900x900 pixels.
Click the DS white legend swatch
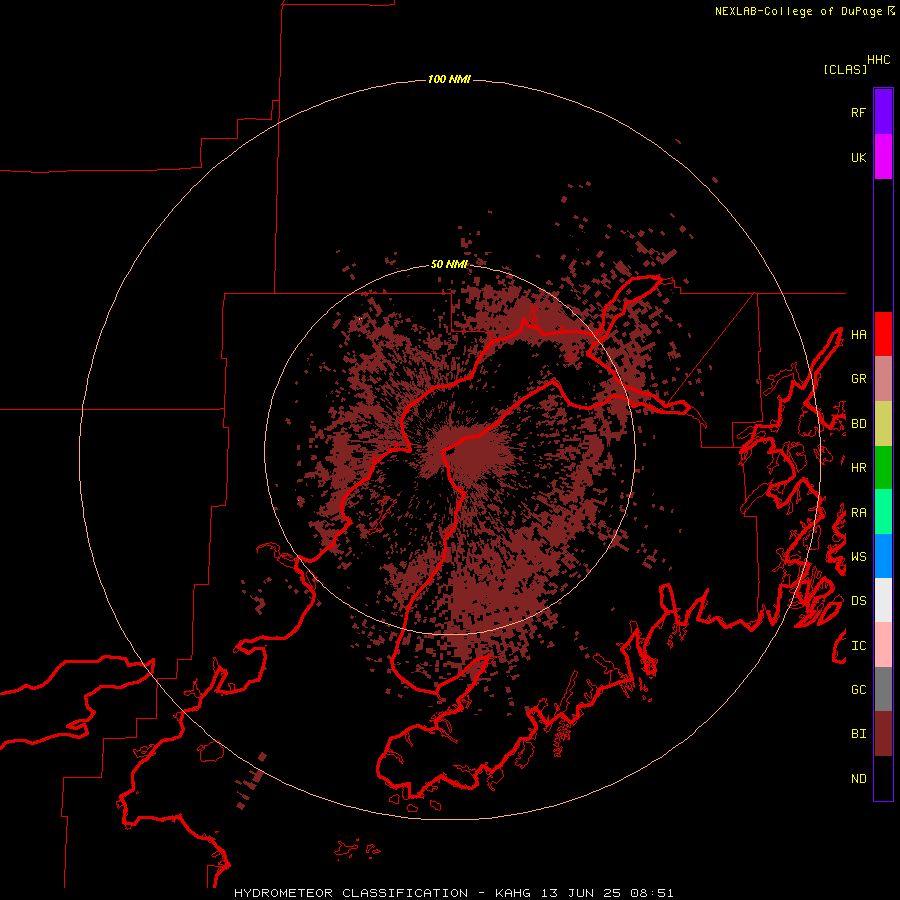pyautogui.click(x=883, y=600)
